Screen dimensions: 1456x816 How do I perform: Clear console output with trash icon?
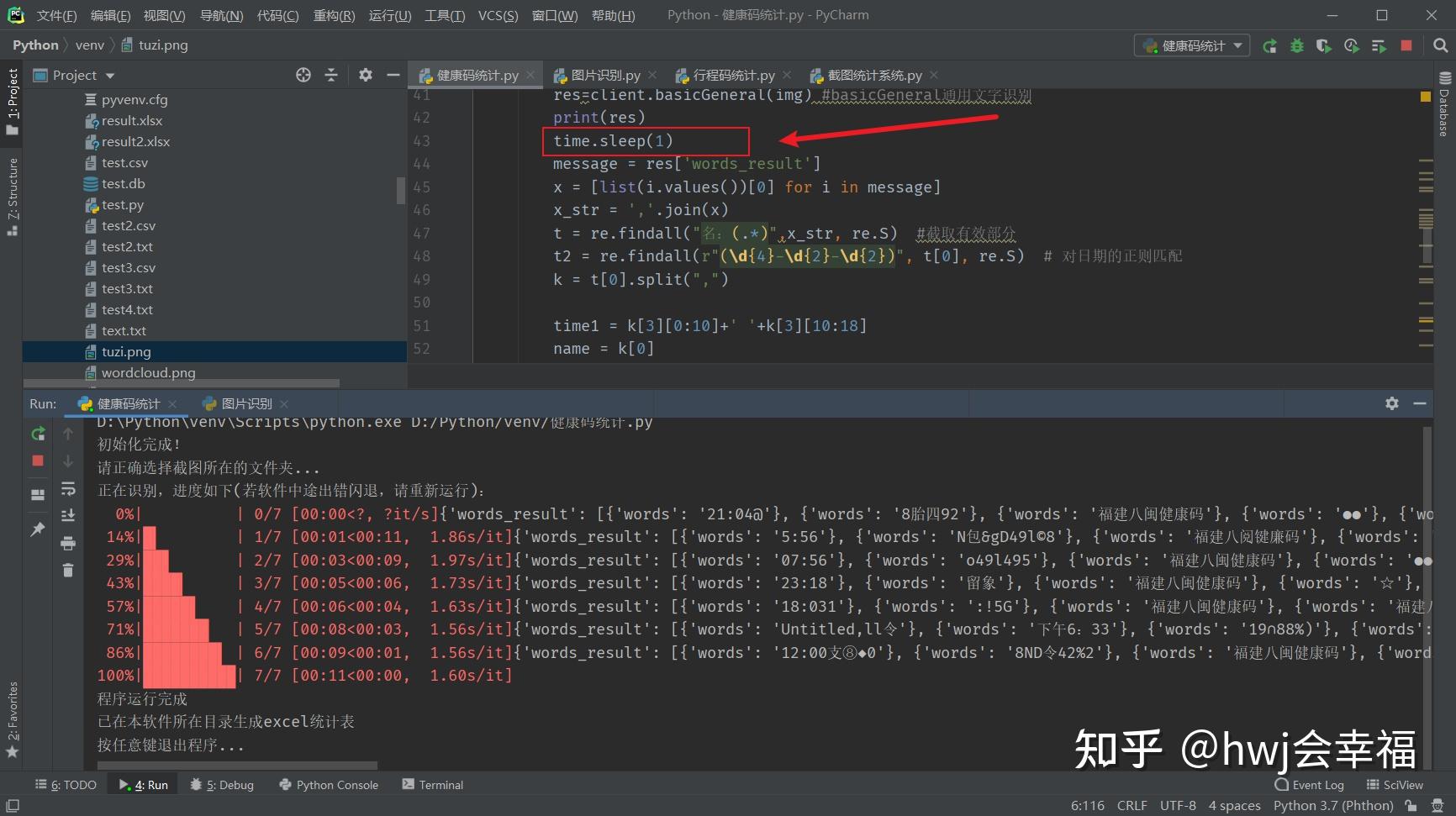point(68,570)
